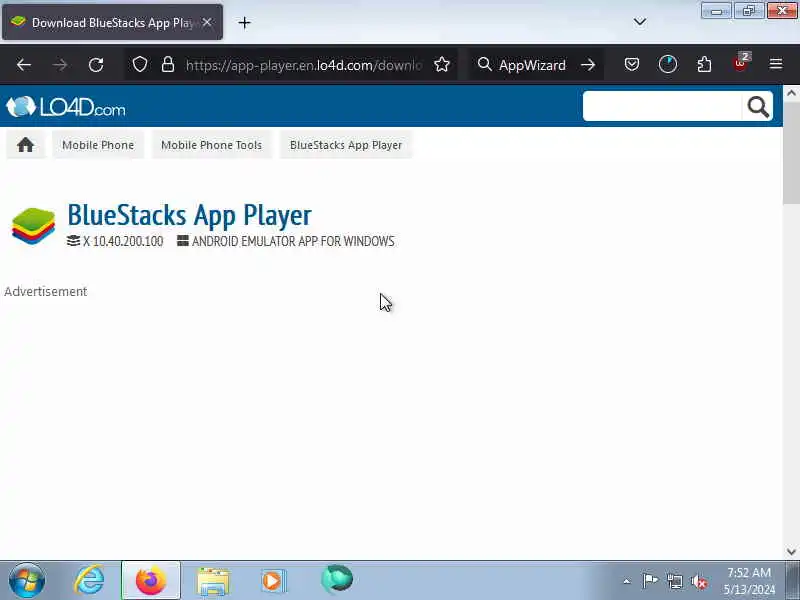Switch to Firefox taskbar button
800x600 pixels.
[151, 580]
